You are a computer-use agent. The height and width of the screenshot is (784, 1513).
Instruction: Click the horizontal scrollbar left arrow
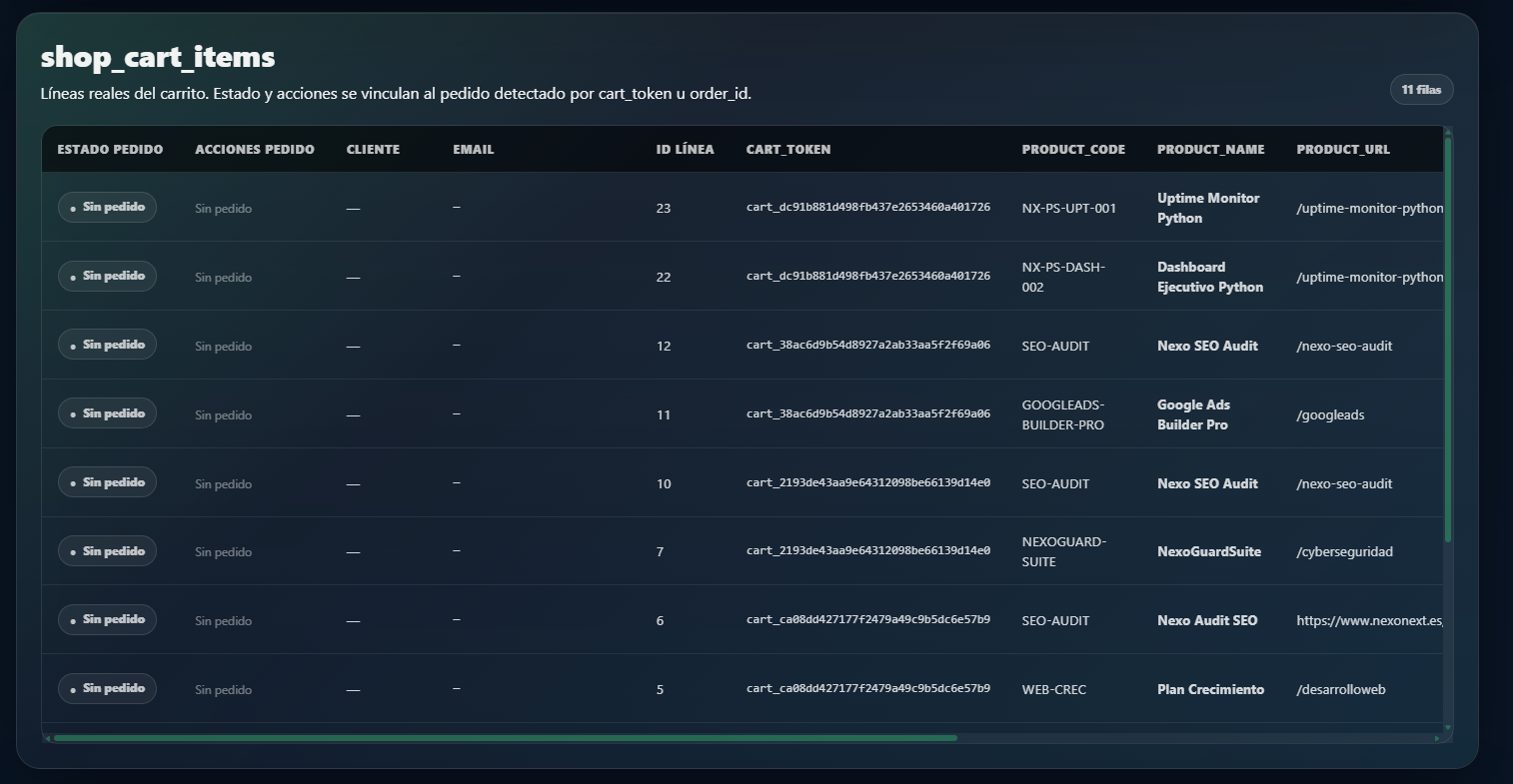click(x=47, y=738)
